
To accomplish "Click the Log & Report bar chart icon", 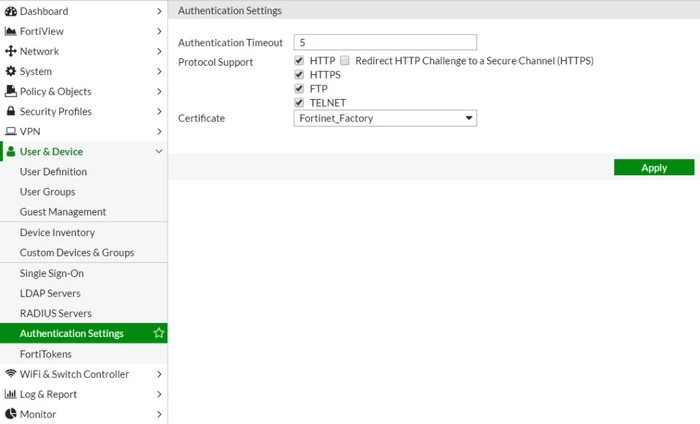I will 10,394.
